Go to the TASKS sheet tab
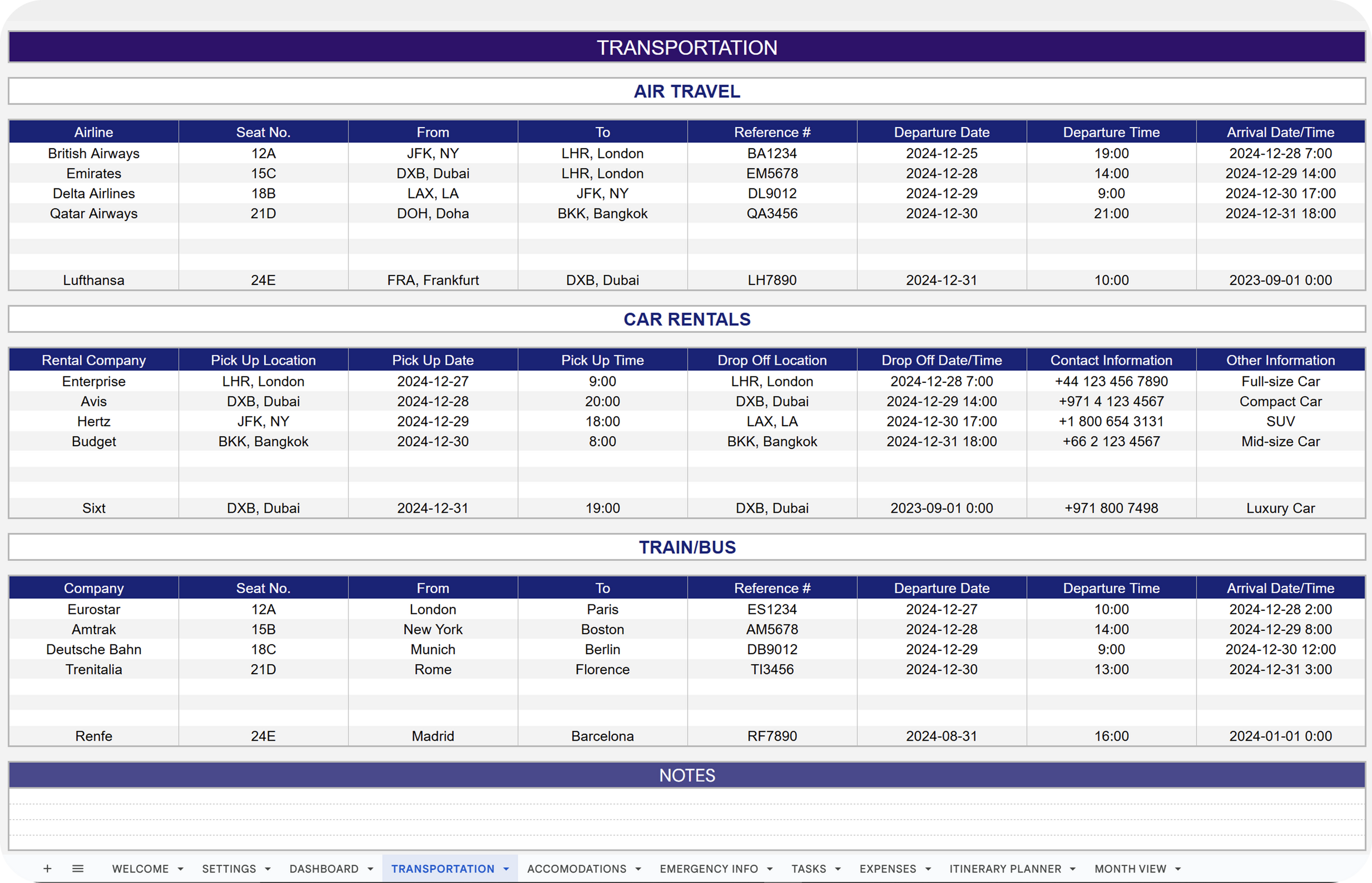The image size is (1372, 883). (x=809, y=869)
